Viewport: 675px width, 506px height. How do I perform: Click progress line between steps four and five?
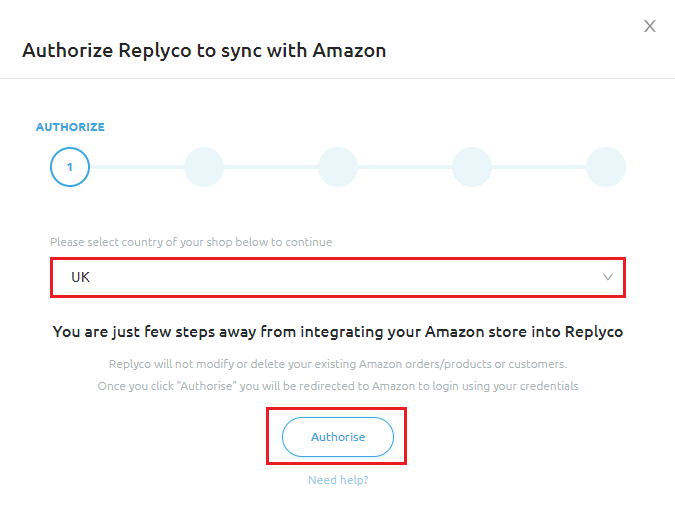click(x=539, y=167)
